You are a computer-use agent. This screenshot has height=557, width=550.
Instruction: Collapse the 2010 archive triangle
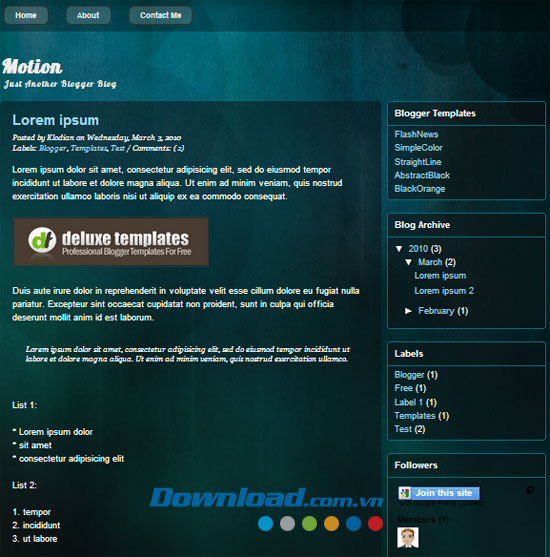click(x=399, y=249)
